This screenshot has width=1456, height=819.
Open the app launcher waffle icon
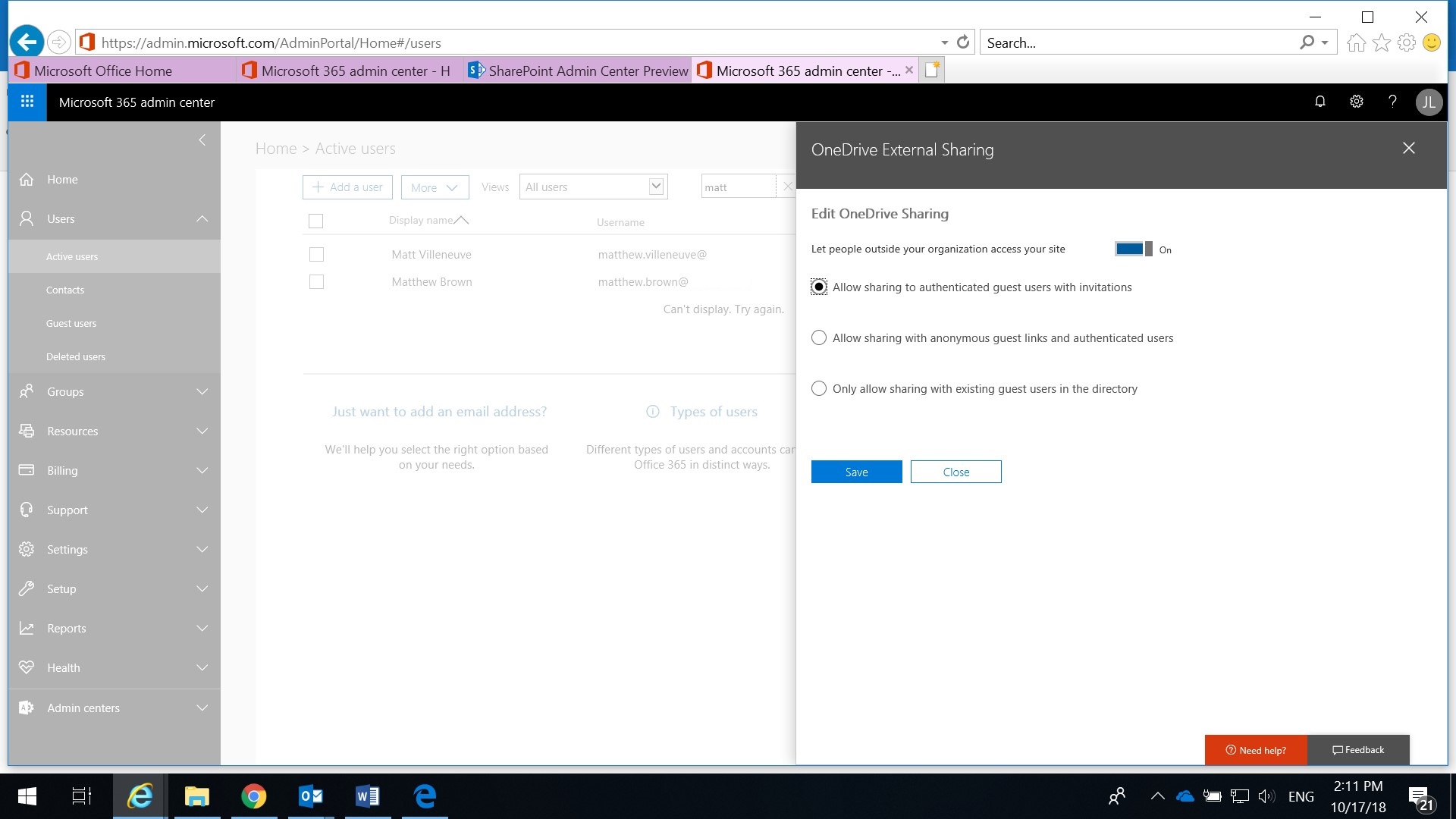click(27, 102)
